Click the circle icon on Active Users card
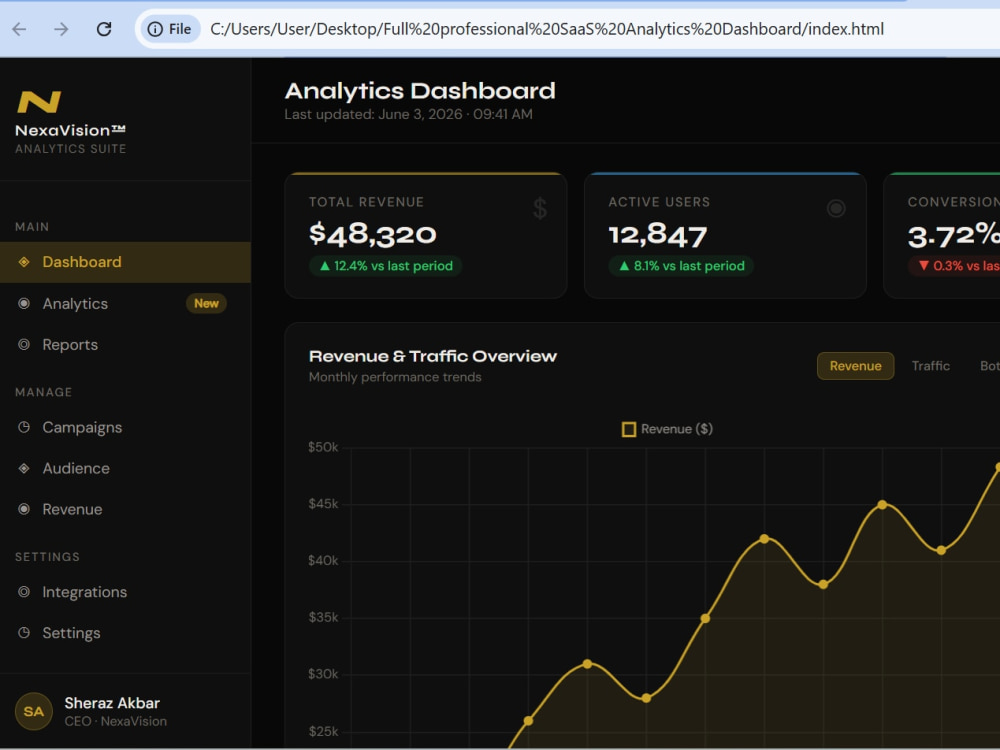Viewport: 1000px width, 750px height. click(x=836, y=209)
